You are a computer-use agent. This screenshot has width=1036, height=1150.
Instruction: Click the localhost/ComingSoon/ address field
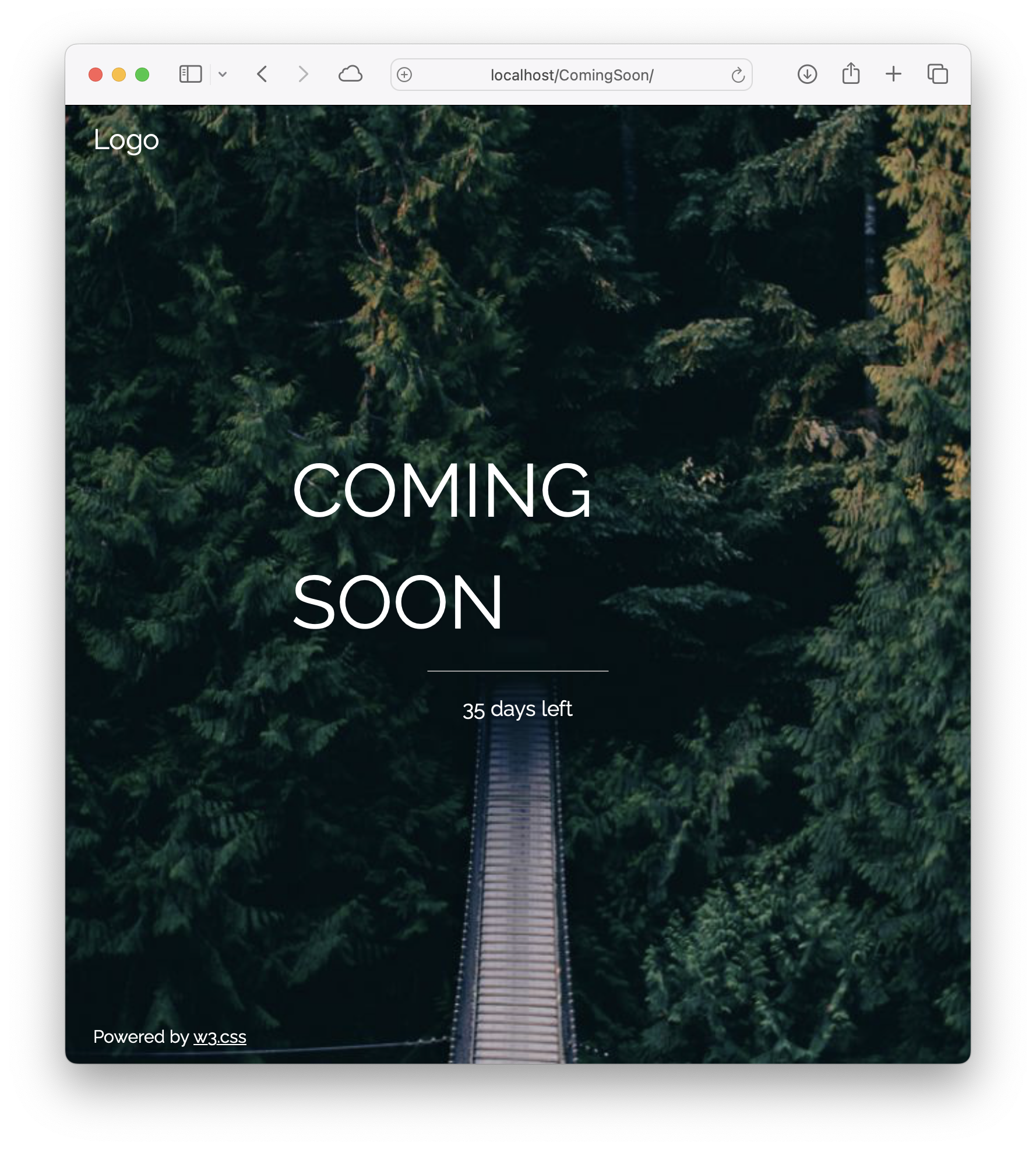pos(572,75)
